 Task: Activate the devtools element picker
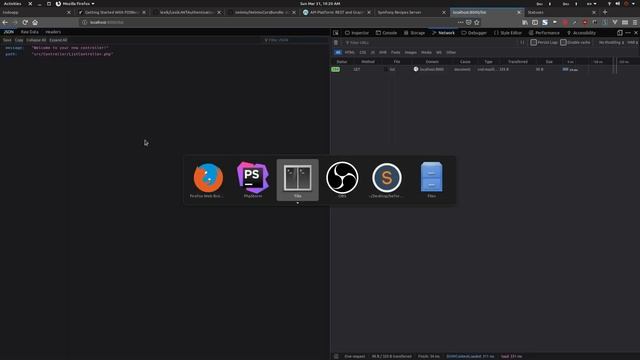pyautogui.click(x=336, y=33)
